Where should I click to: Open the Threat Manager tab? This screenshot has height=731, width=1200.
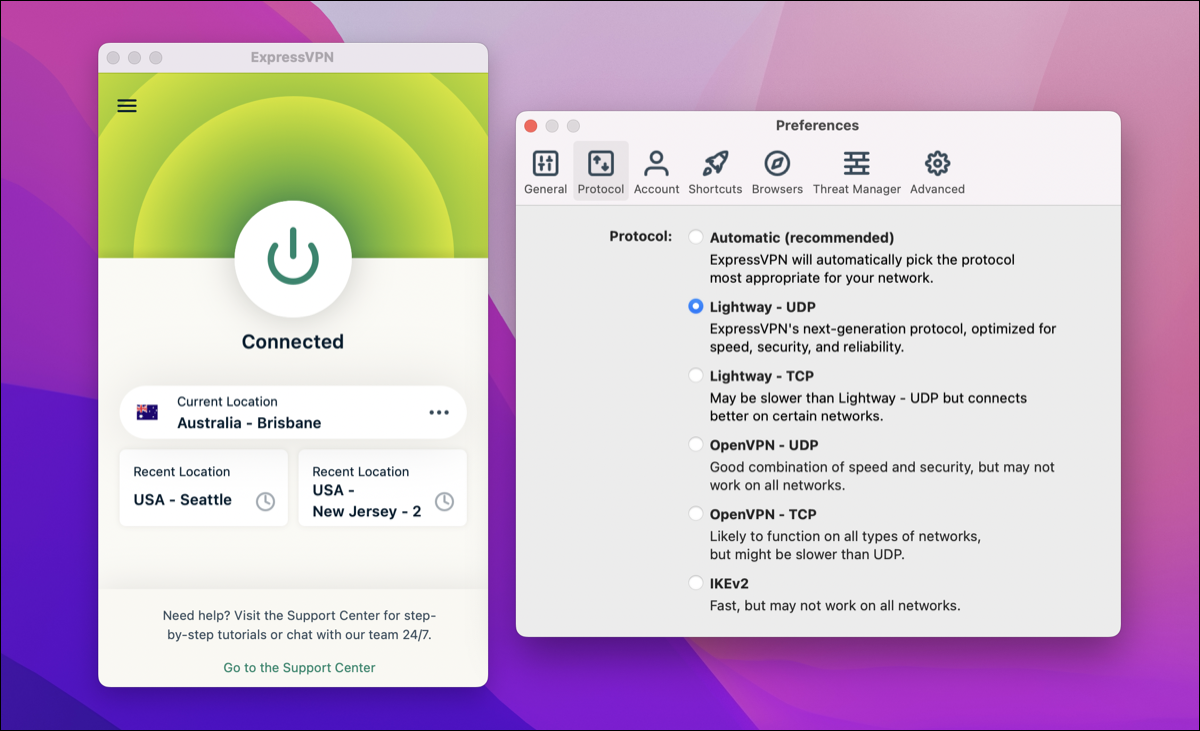(856, 172)
